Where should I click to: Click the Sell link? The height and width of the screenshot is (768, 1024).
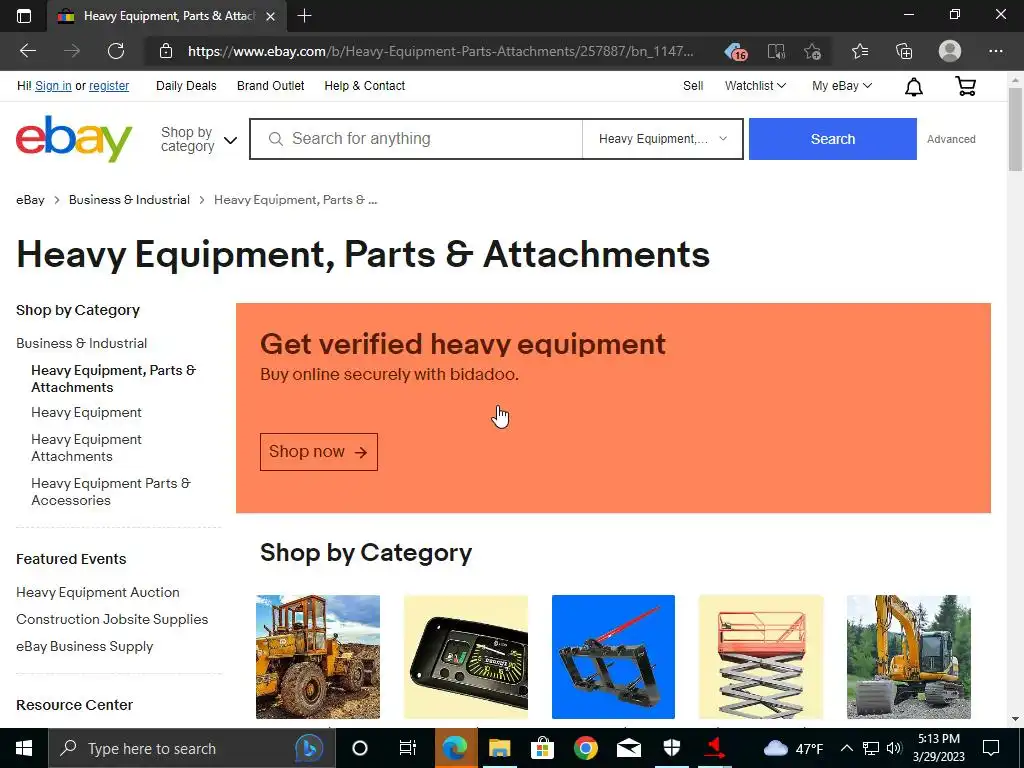693,86
